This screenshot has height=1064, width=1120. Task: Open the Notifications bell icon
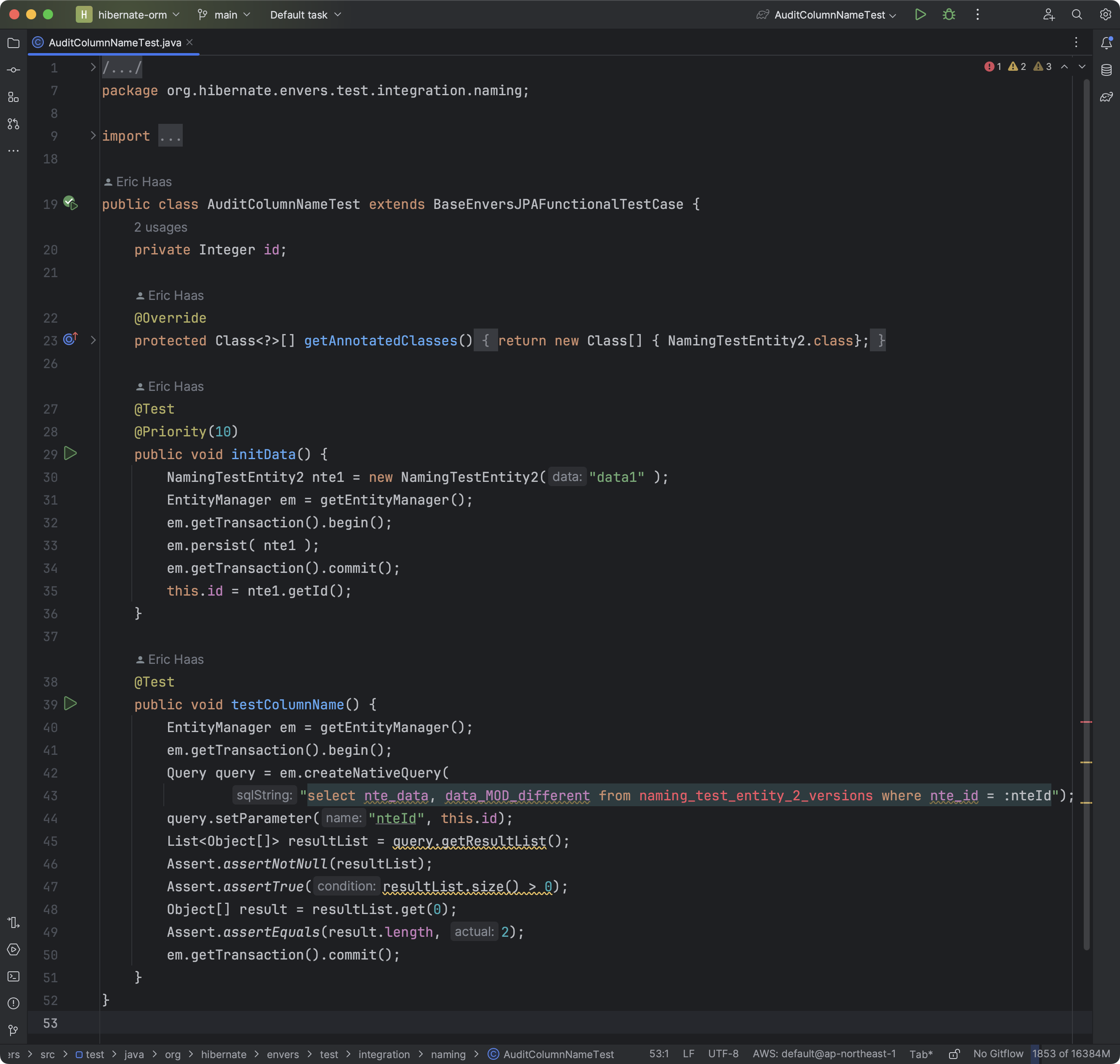[x=1106, y=43]
